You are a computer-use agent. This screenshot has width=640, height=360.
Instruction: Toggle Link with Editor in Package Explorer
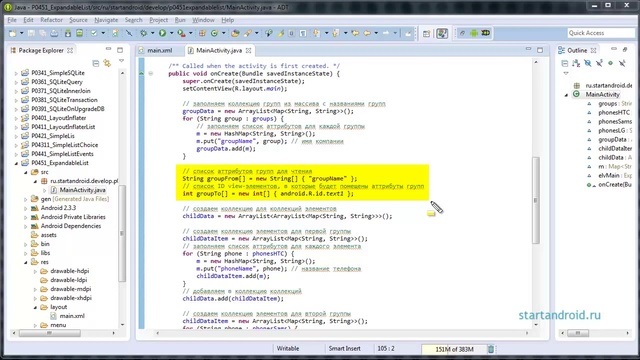tap(107, 63)
